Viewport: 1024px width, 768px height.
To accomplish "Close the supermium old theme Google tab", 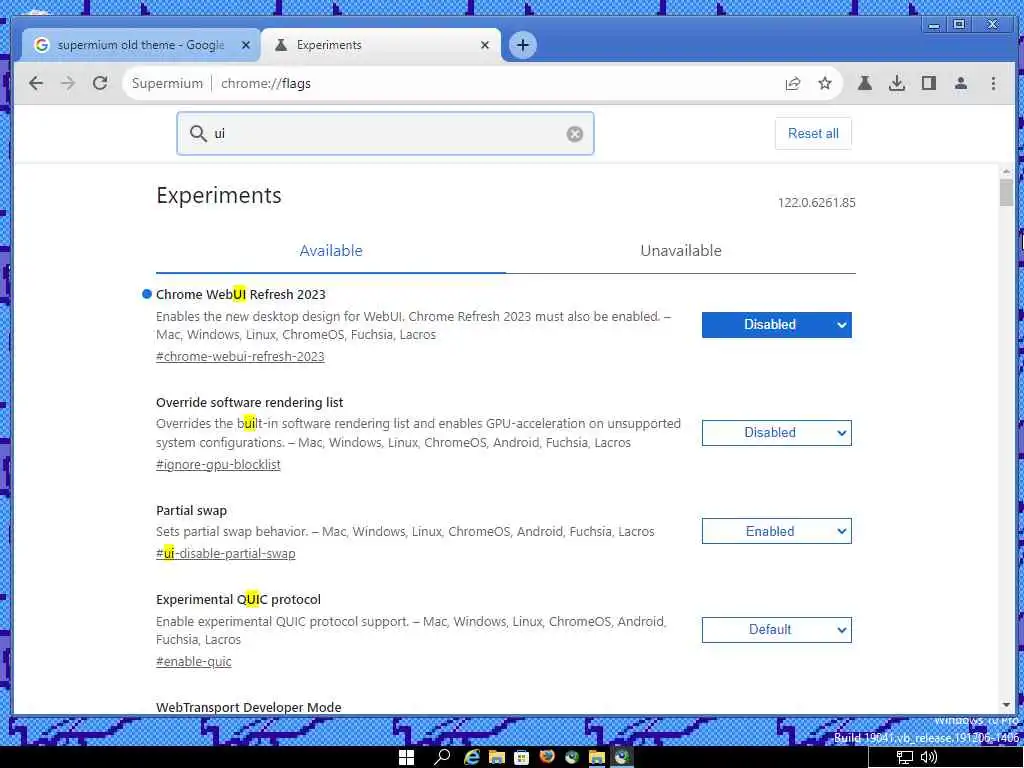I will pyautogui.click(x=246, y=45).
